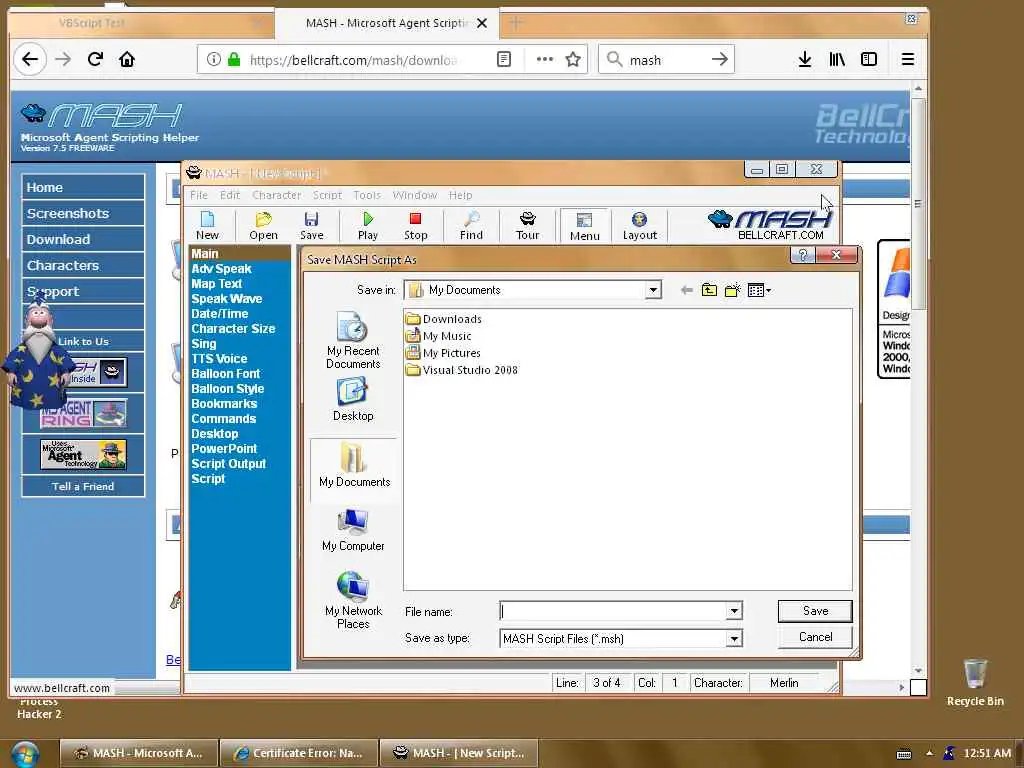Screen dimensions: 1024x768
Task: Select the My Music folder
Action: [439, 336]
